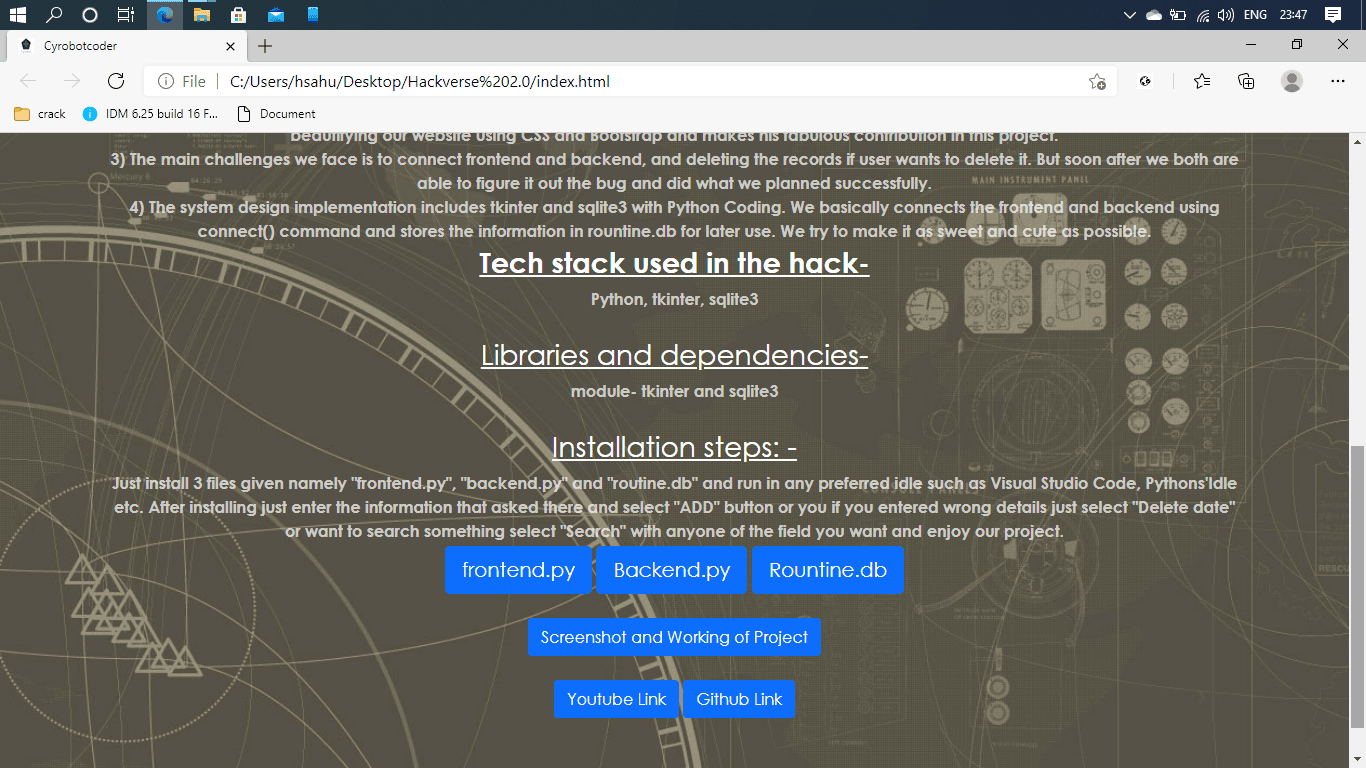Viewport: 1366px width, 768px height.
Task: Download the frontend.py file
Action: coord(518,570)
